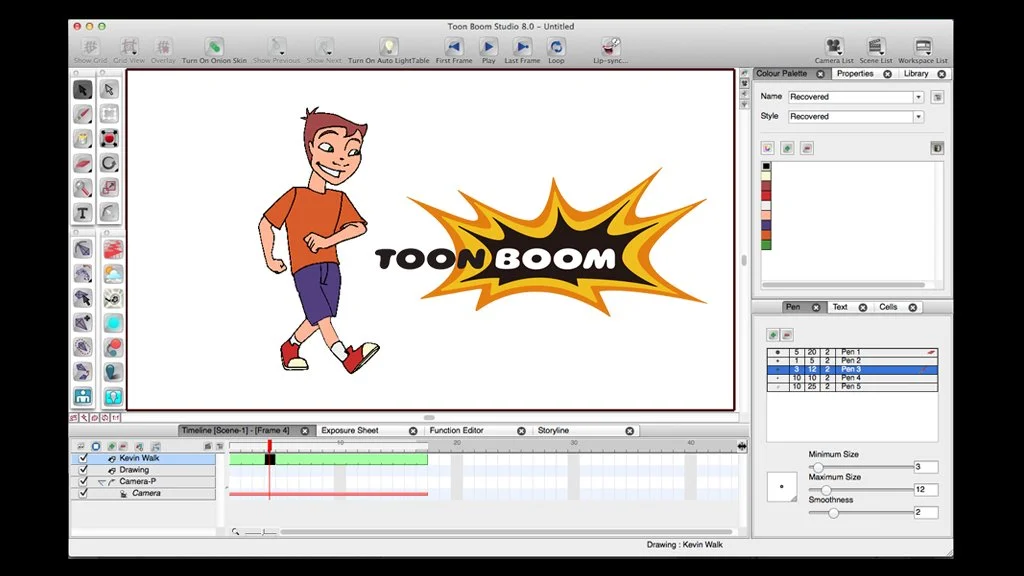Viewport: 1024px width, 576px height.
Task: Open the Scene List
Action: pos(876,51)
